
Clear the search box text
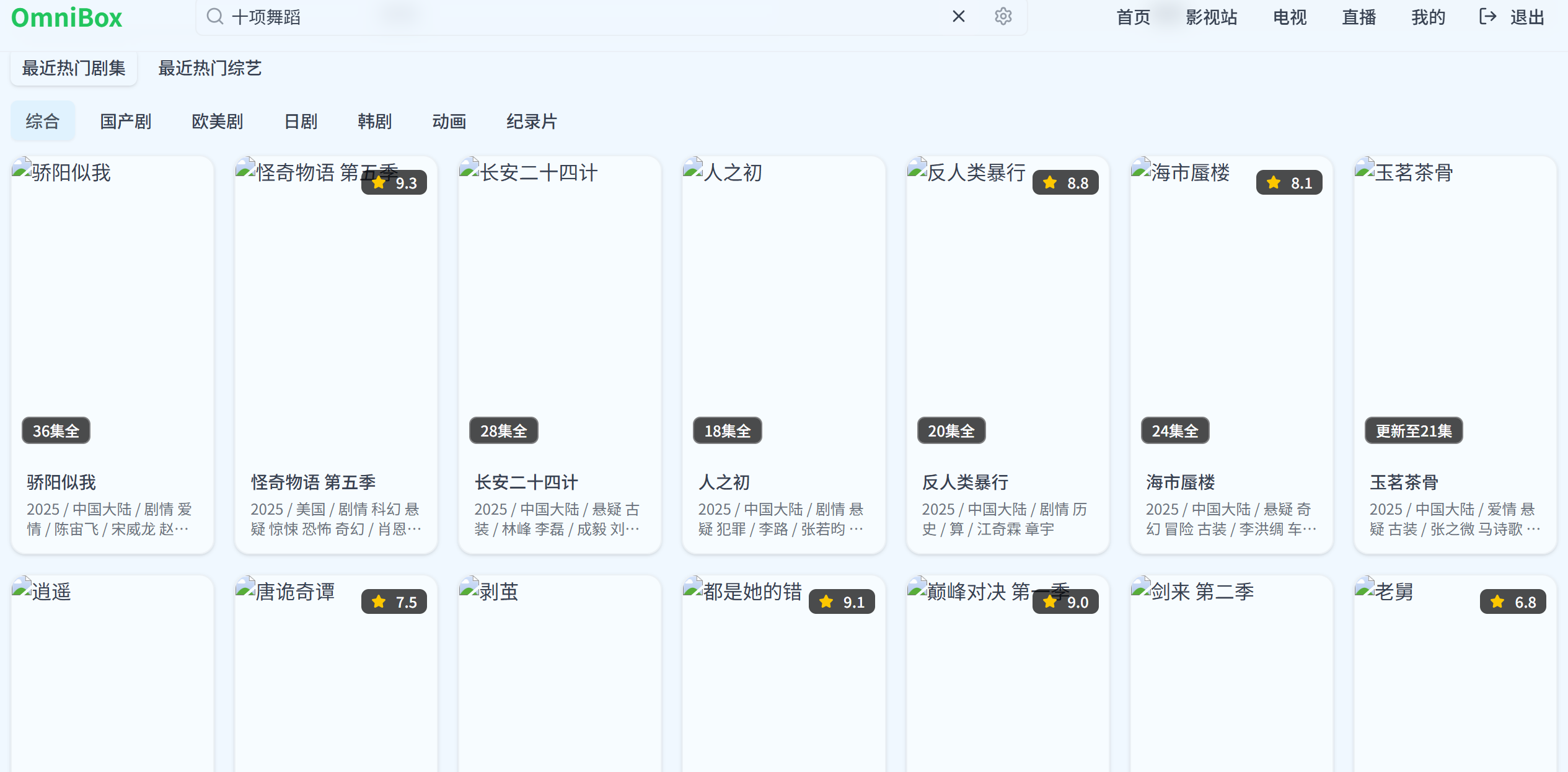coord(958,16)
